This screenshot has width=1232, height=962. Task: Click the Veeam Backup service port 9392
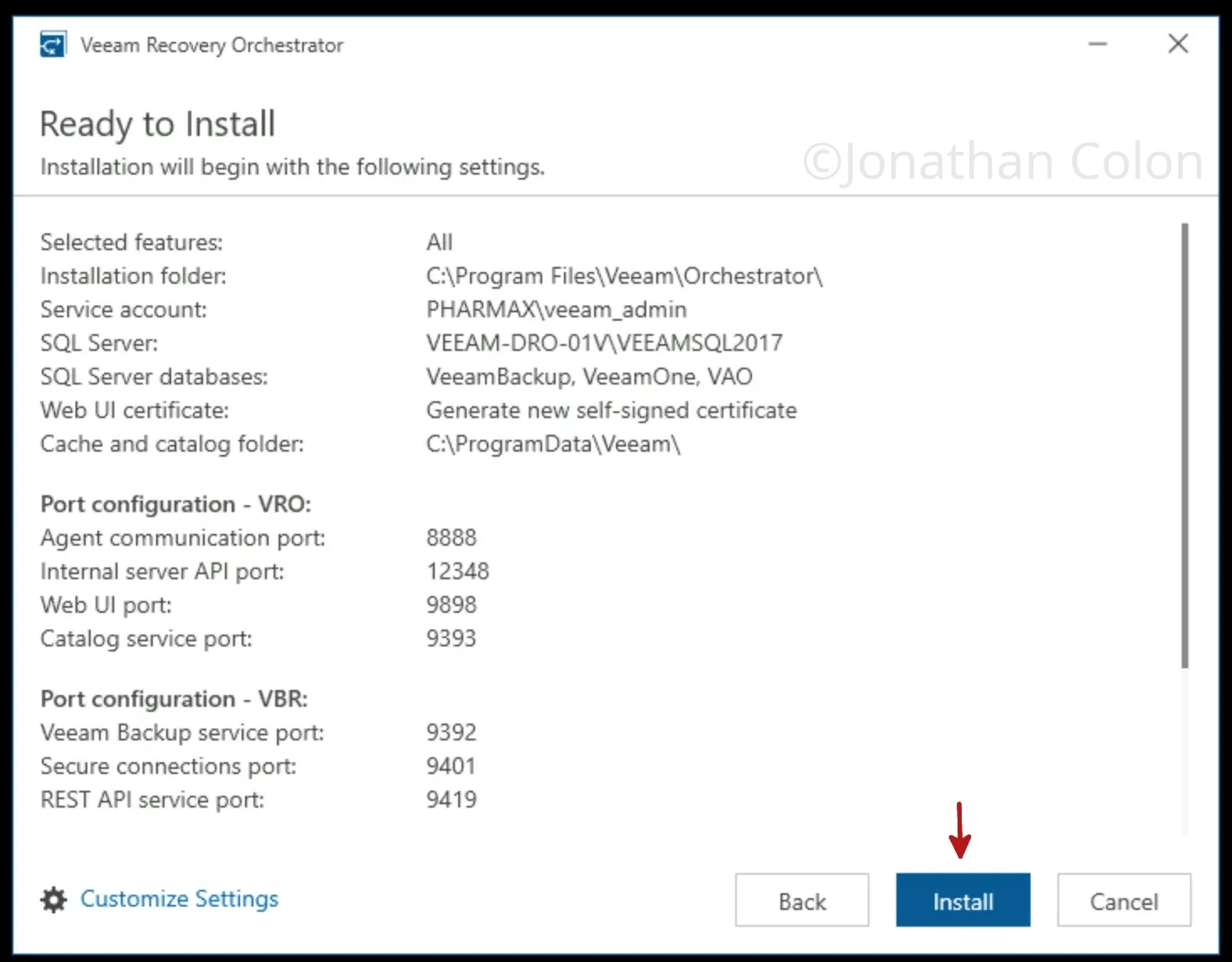click(x=452, y=733)
